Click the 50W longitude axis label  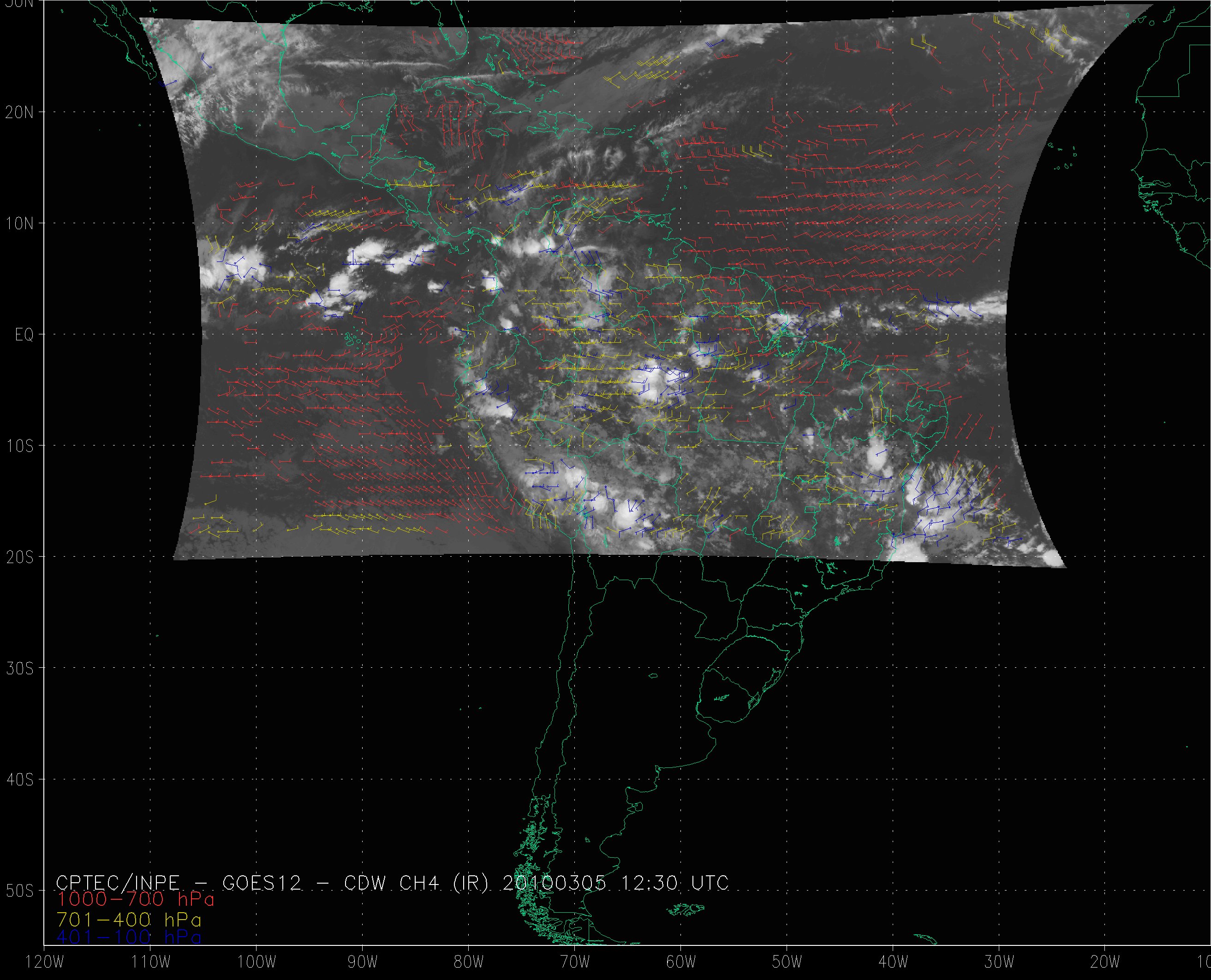click(x=787, y=962)
